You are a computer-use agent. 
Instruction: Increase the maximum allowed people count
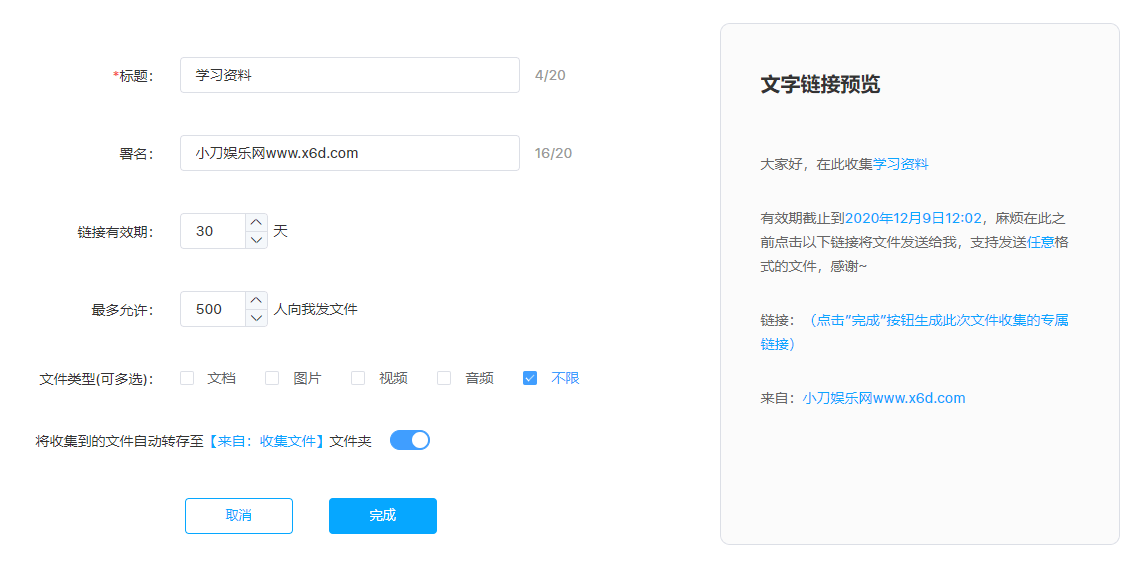pos(256,300)
